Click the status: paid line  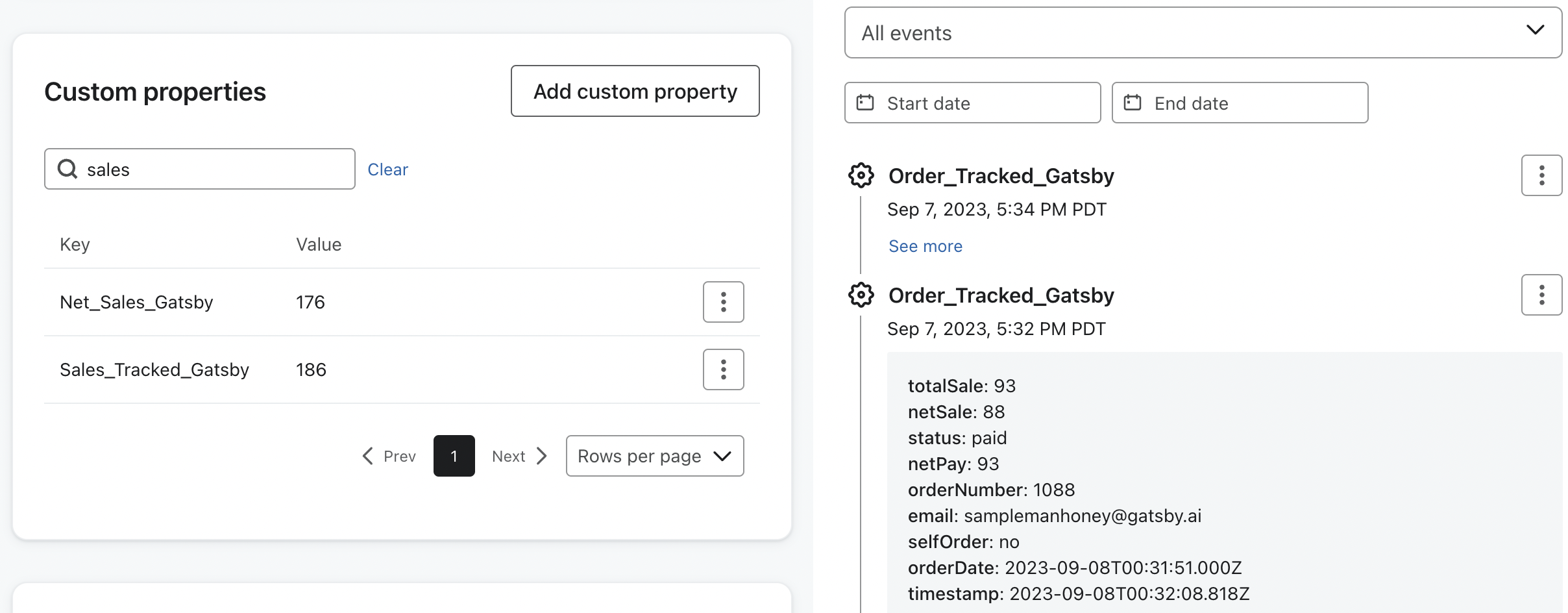click(957, 438)
